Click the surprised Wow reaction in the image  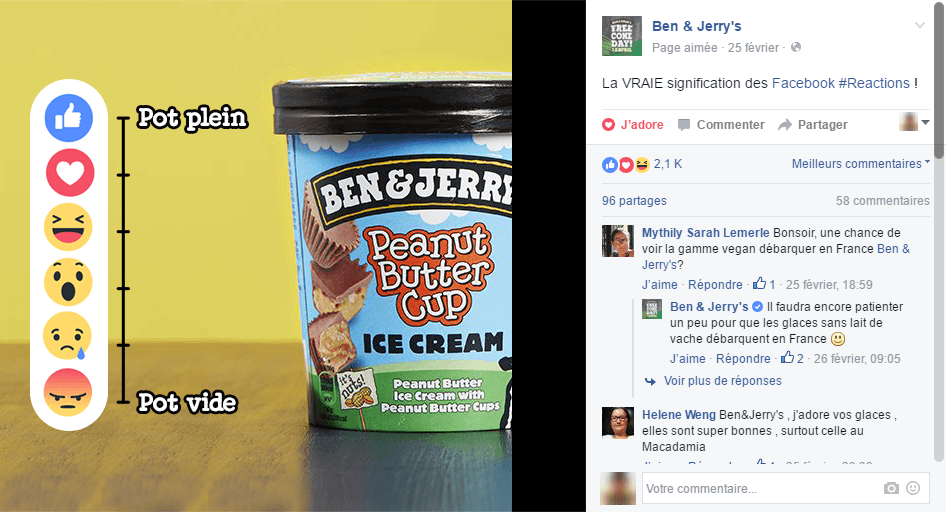[68, 282]
